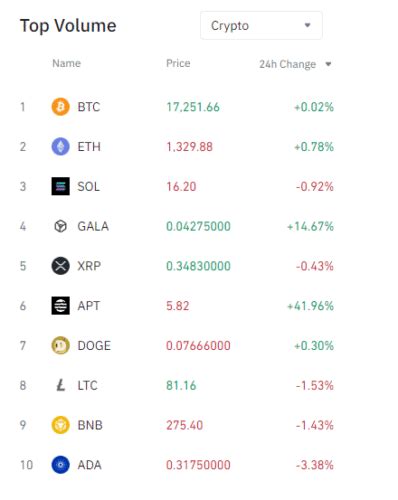Click APT's +41.96% change value
This screenshot has width=398, height=500.
pos(310,306)
